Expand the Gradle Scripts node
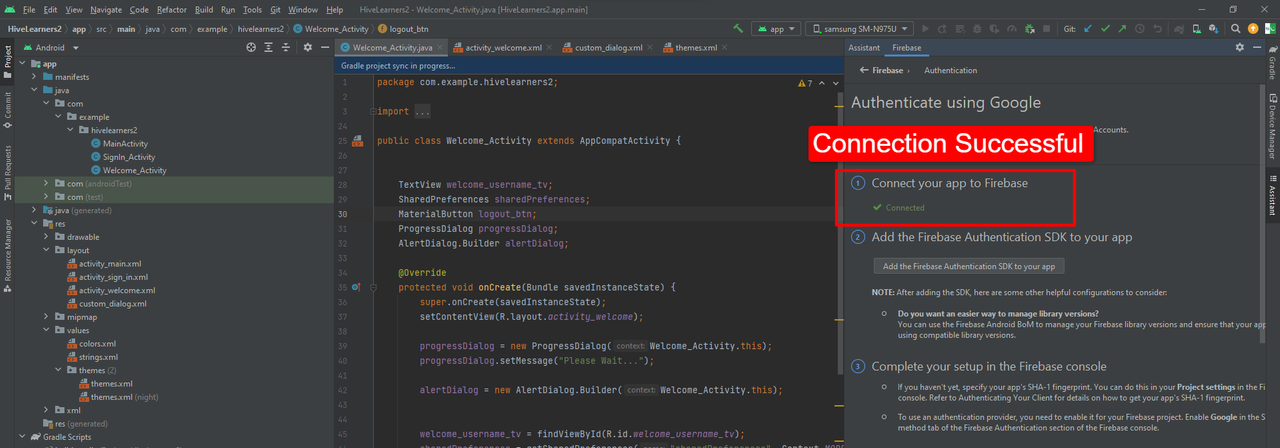This screenshot has height=448, width=1280. [x=22, y=437]
